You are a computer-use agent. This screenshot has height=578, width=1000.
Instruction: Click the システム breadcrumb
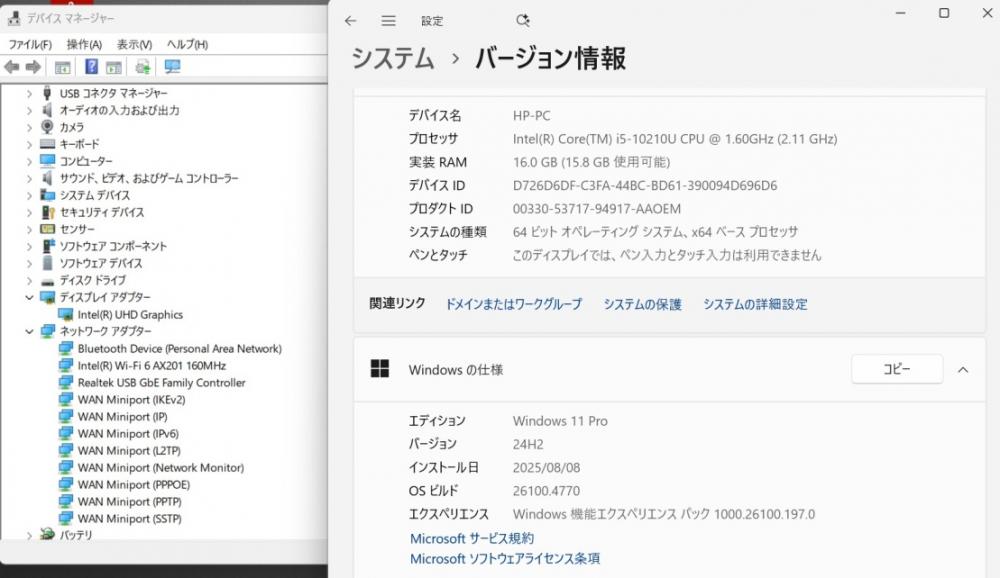(393, 59)
